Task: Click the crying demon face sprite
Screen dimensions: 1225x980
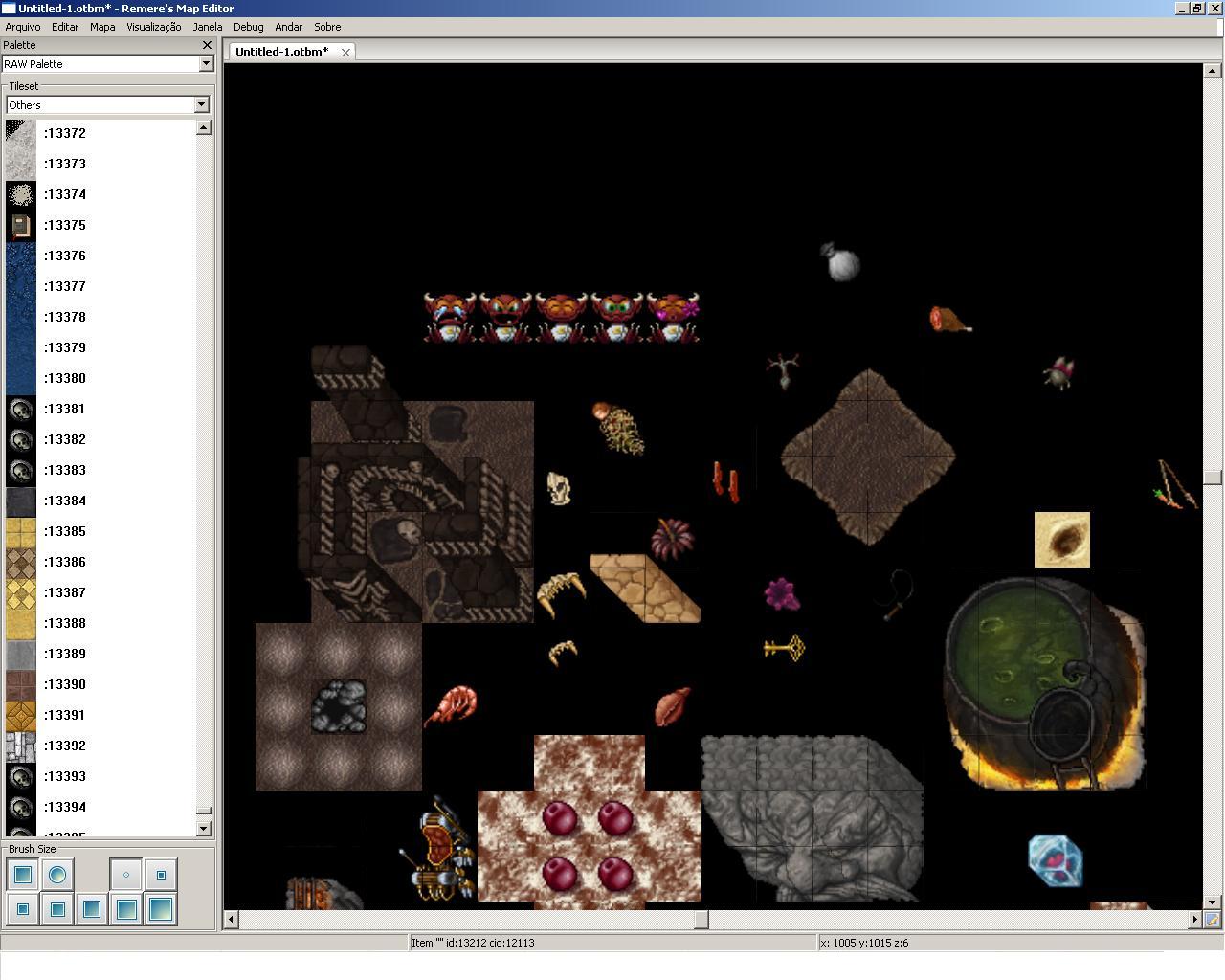Action: (450, 317)
